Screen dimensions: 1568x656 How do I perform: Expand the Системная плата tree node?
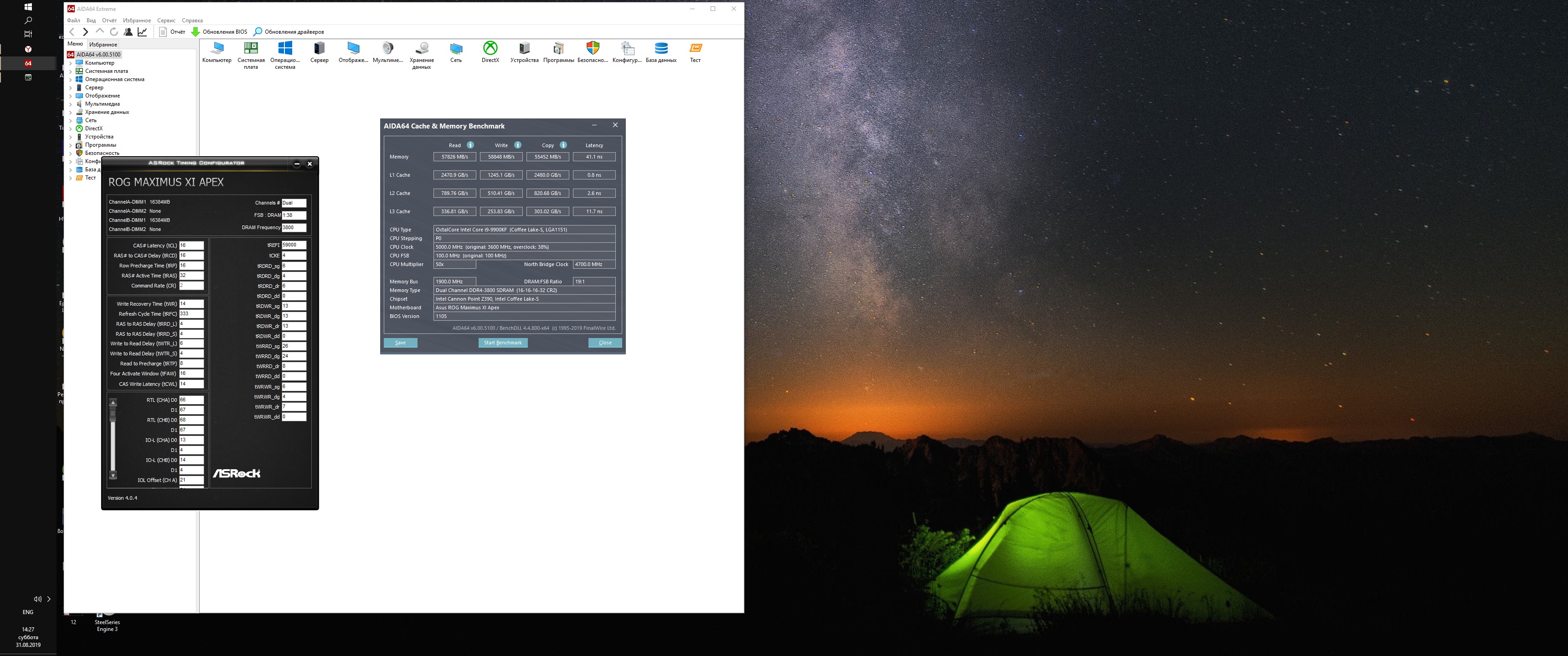pyautogui.click(x=71, y=71)
